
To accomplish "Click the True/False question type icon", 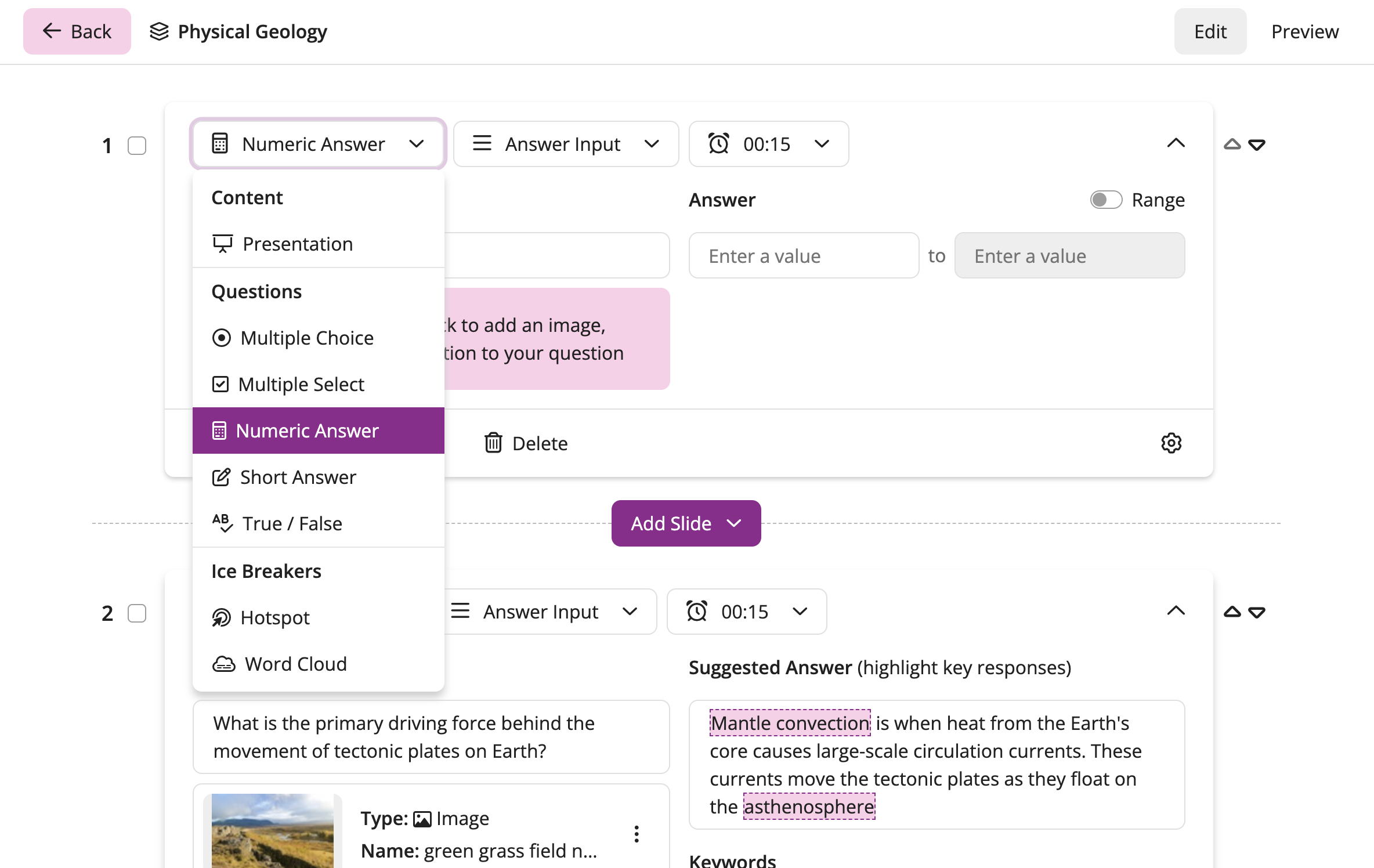I will (221, 521).
